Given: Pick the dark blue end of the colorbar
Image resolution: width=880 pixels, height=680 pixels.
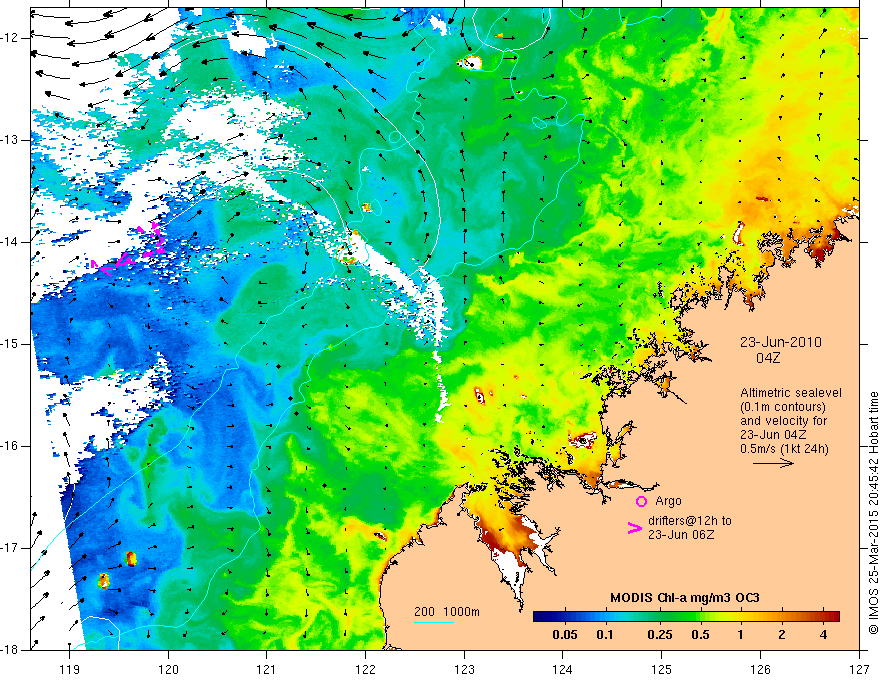Looking at the screenshot, I should [x=540, y=616].
